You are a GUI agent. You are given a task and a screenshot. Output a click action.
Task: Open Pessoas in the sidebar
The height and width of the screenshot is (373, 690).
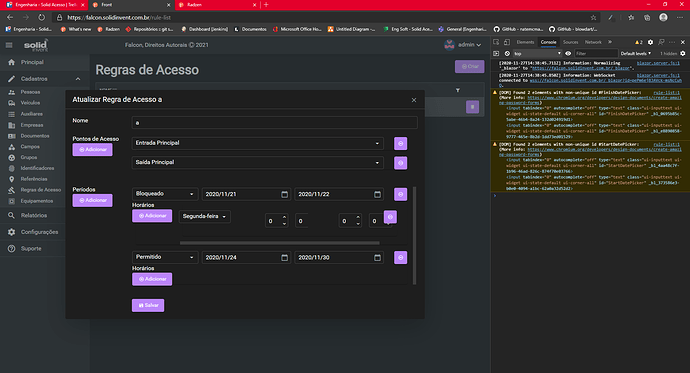(30, 92)
